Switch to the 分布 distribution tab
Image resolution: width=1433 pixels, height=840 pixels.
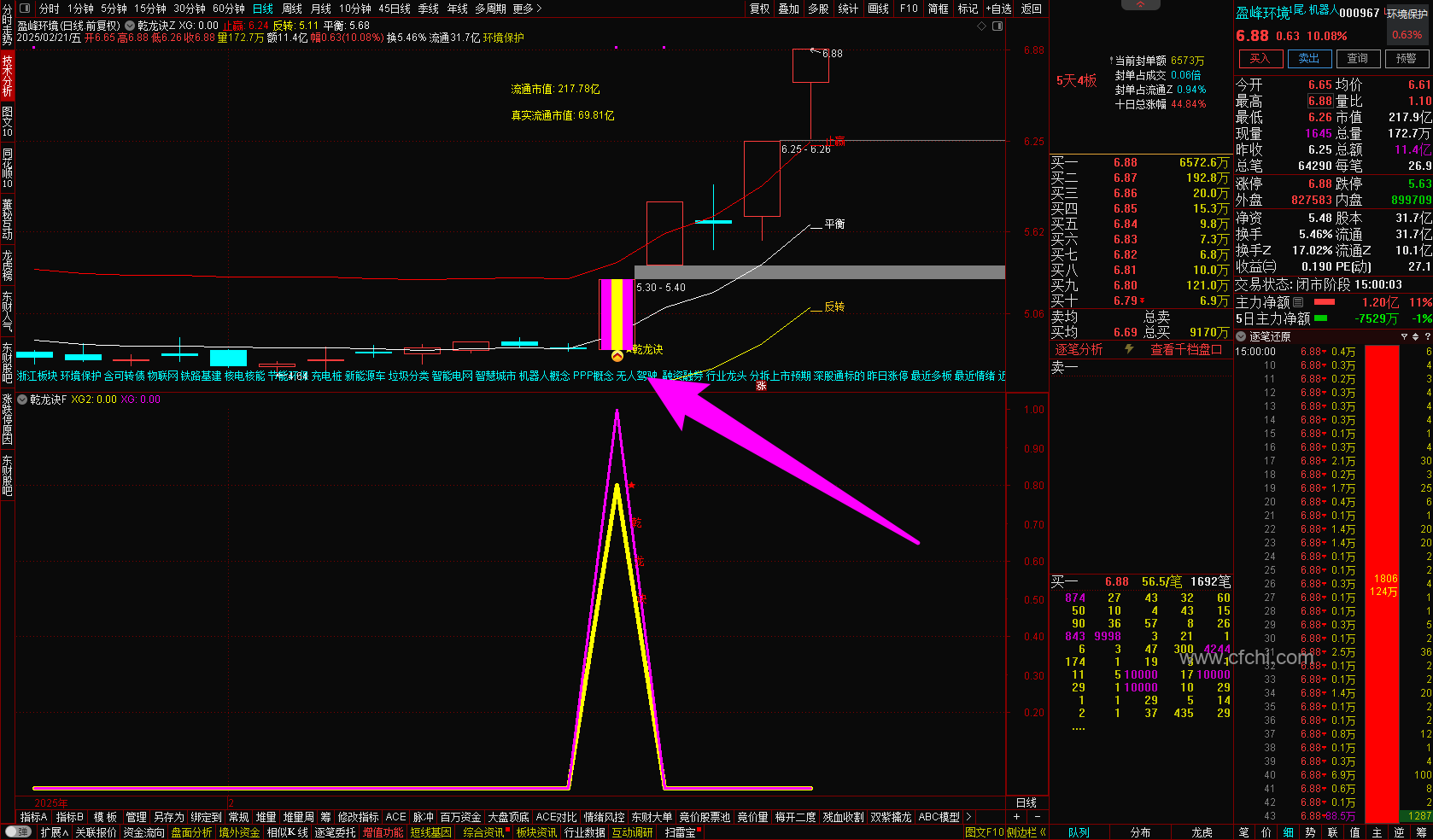pos(1141,832)
